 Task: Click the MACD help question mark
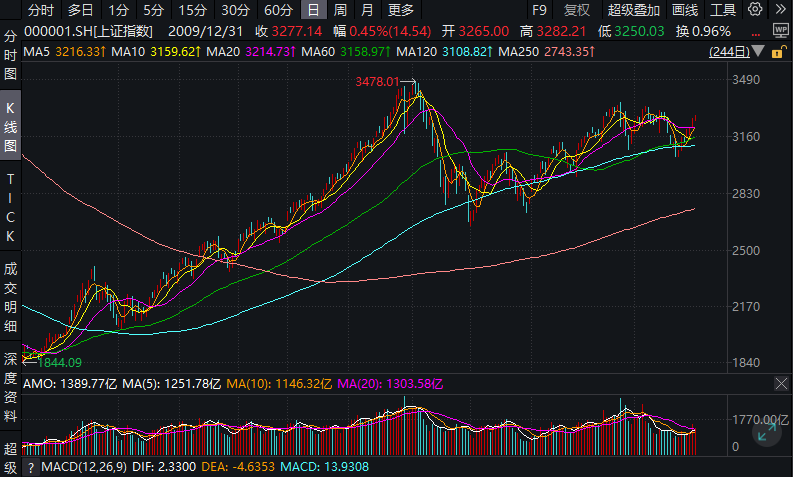[x=30, y=468]
